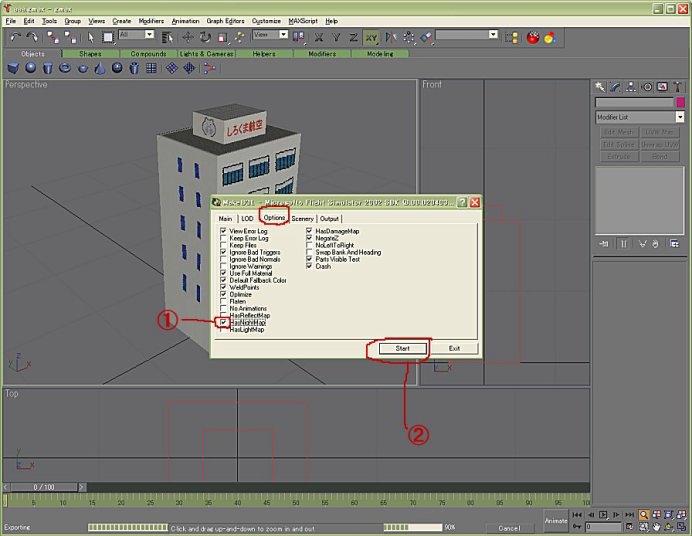Open the View reference coordinate dropdown
This screenshot has width=692, height=536.
pyautogui.click(x=283, y=35)
